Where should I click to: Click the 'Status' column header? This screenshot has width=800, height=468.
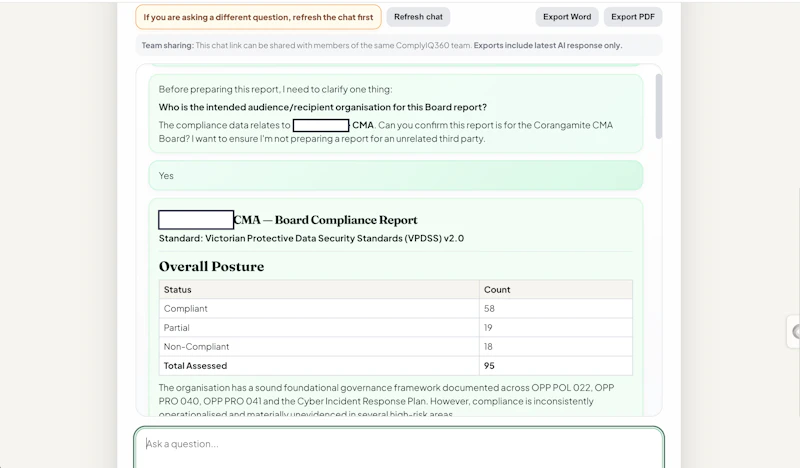coord(178,289)
